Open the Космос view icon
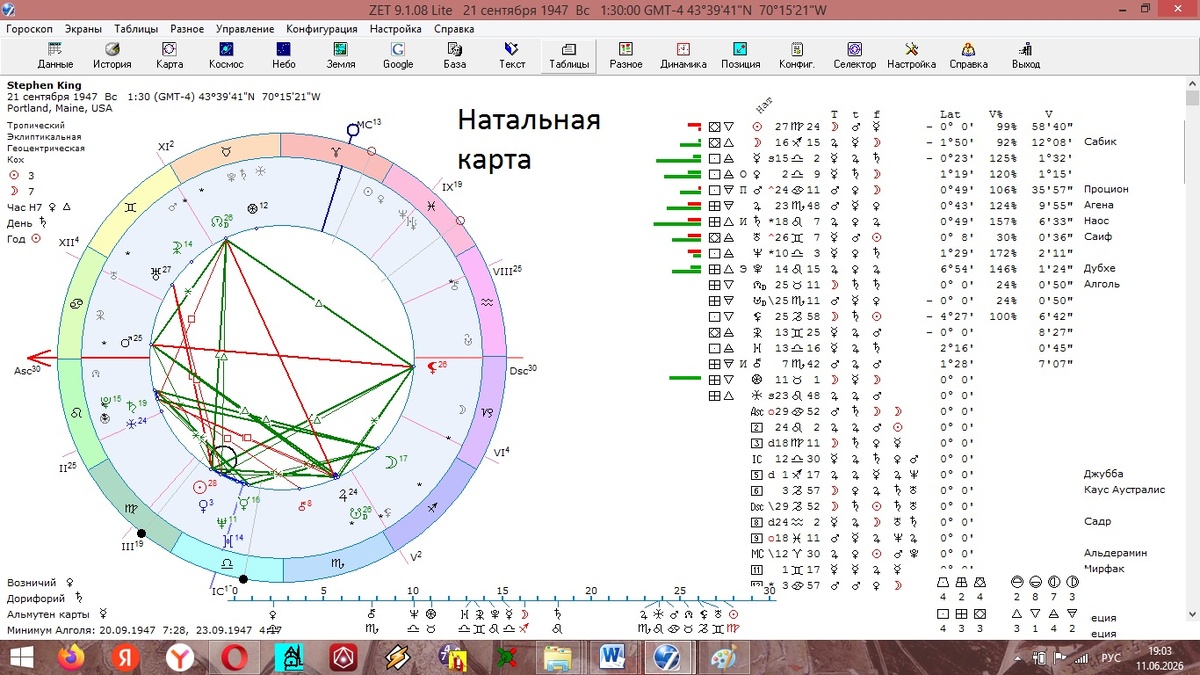 pos(226,55)
